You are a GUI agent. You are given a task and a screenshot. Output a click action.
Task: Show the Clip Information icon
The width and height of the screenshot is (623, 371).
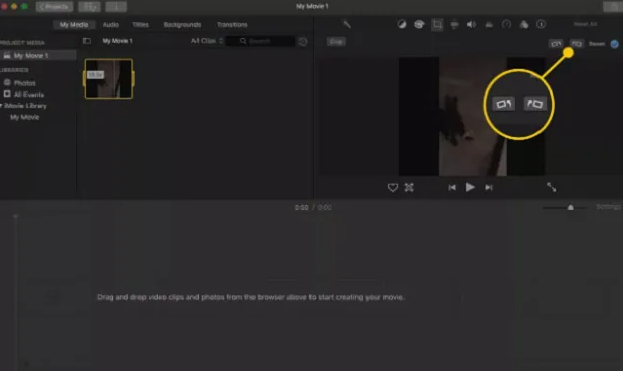pos(541,24)
